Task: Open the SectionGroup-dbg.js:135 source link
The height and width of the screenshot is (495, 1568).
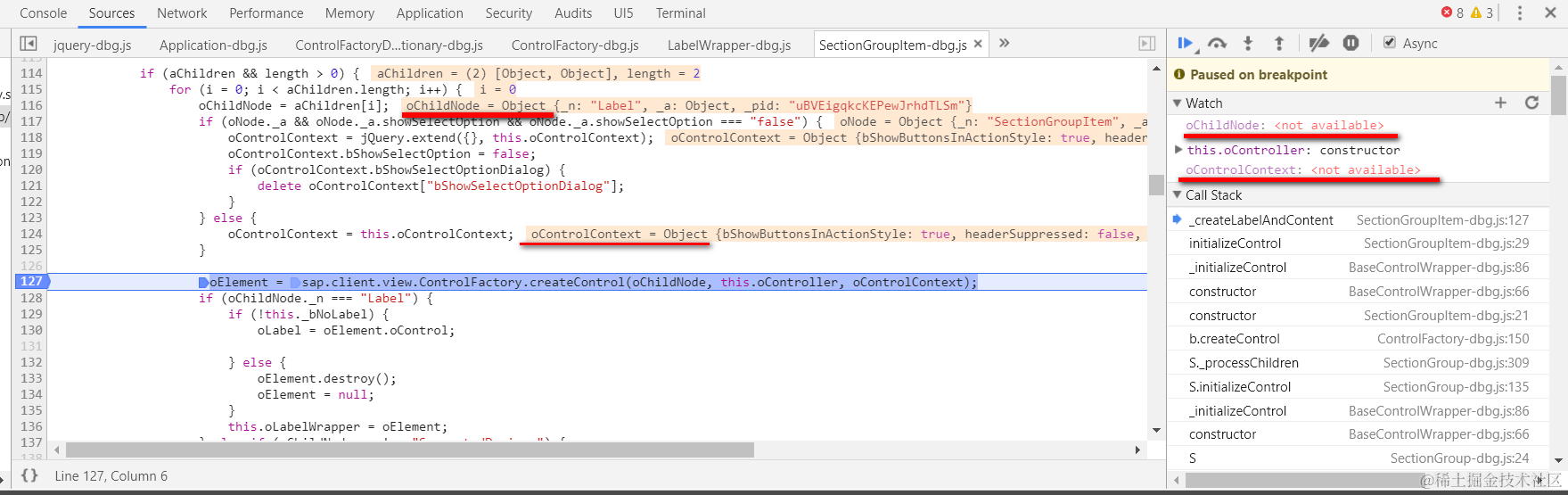Action: point(1456,387)
